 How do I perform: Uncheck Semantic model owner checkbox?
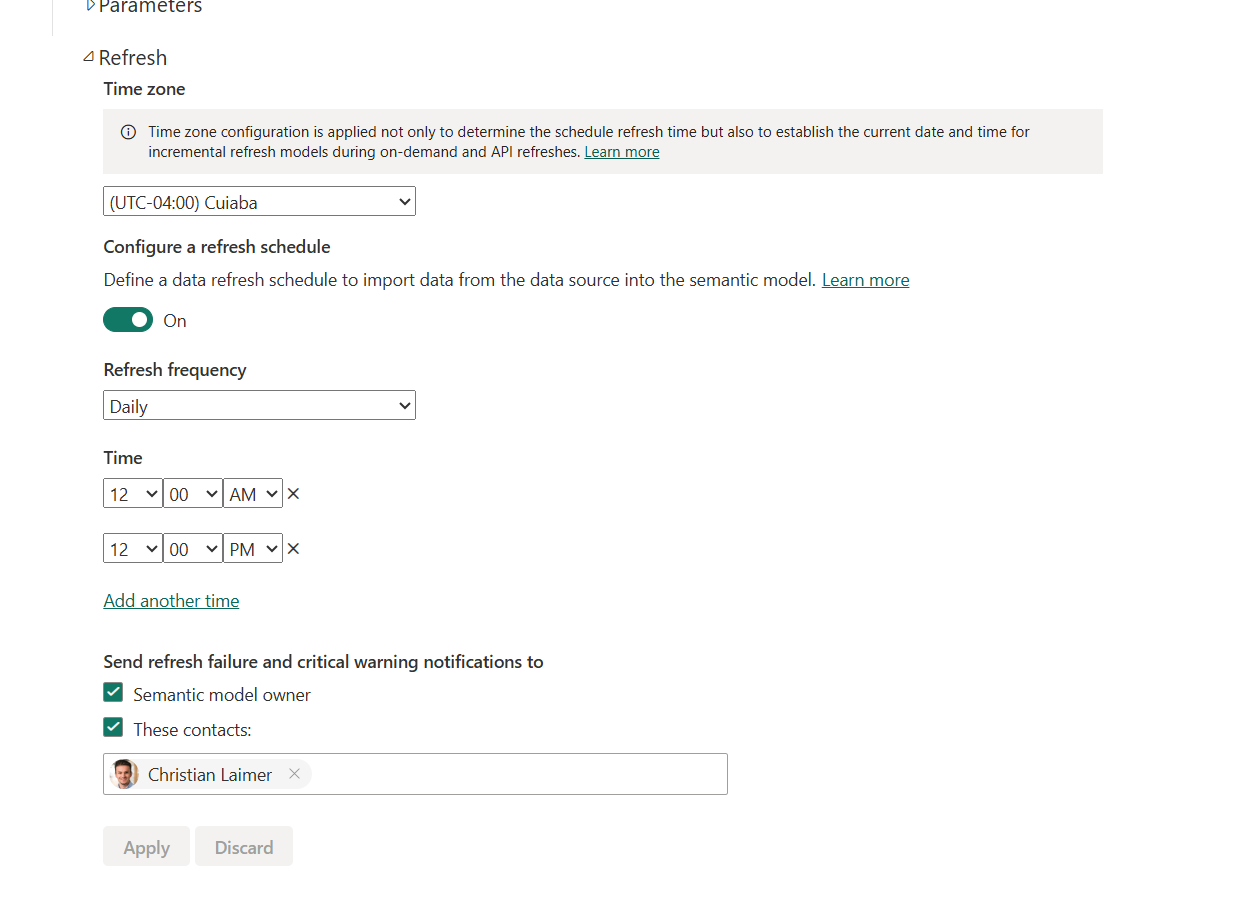[x=113, y=693]
